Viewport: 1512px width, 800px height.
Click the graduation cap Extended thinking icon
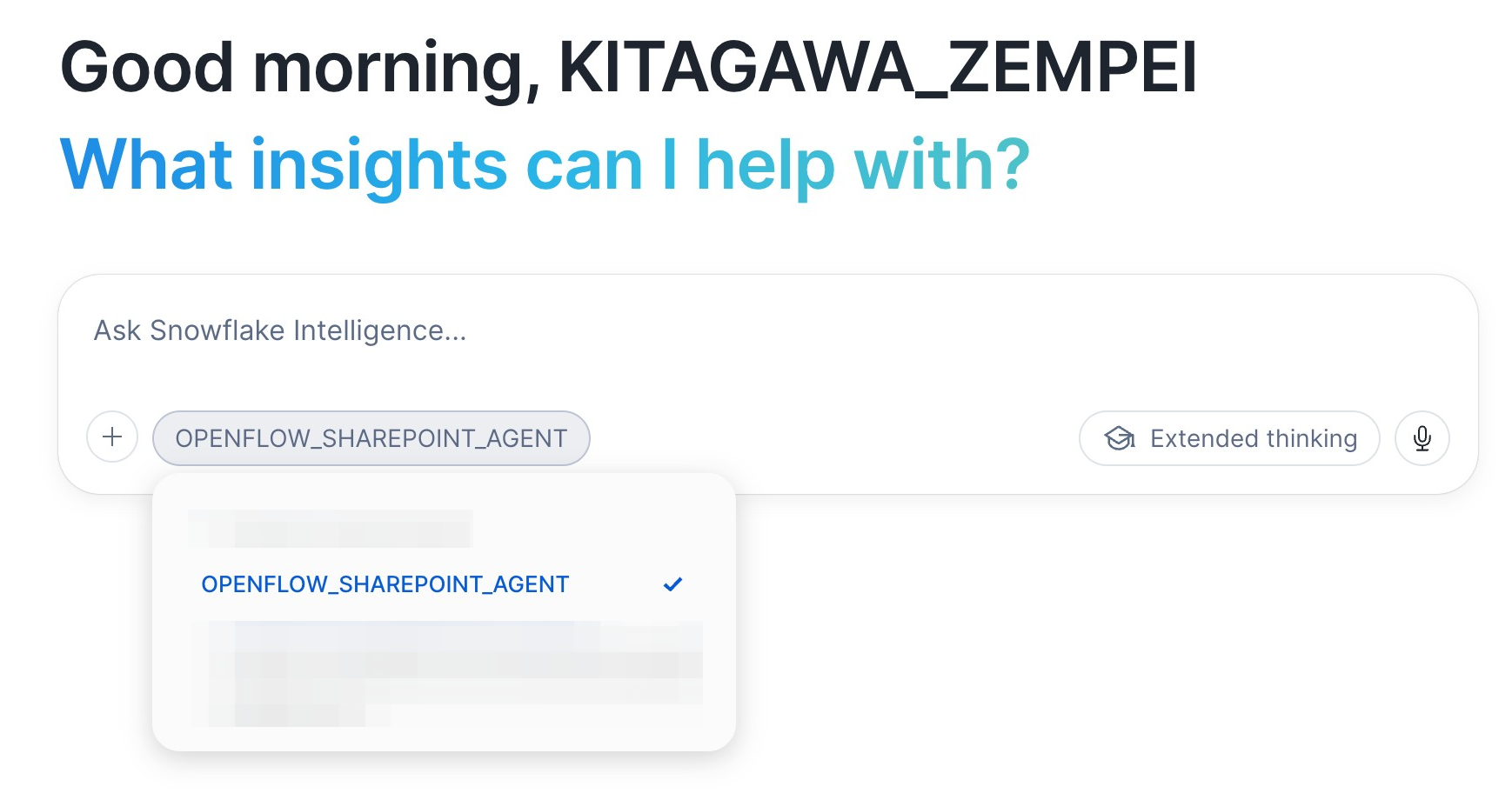[1119, 438]
